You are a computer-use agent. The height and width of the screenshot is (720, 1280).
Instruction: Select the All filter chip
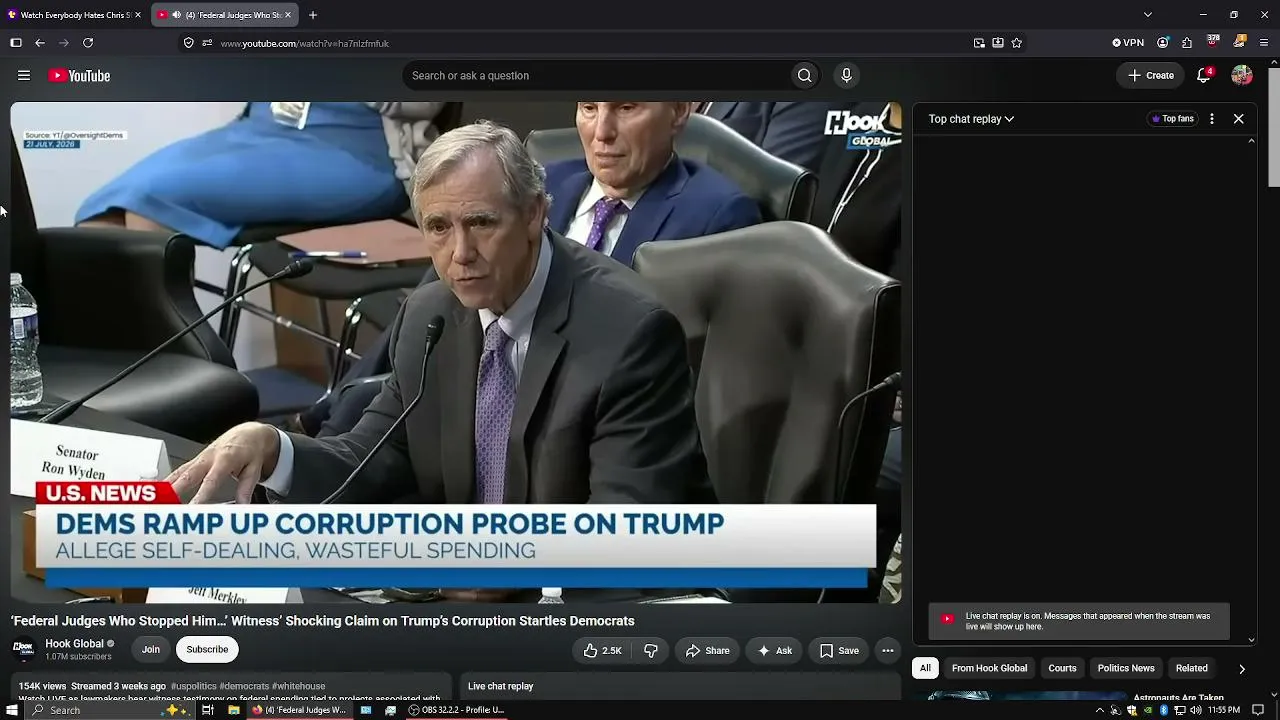click(925, 669)
